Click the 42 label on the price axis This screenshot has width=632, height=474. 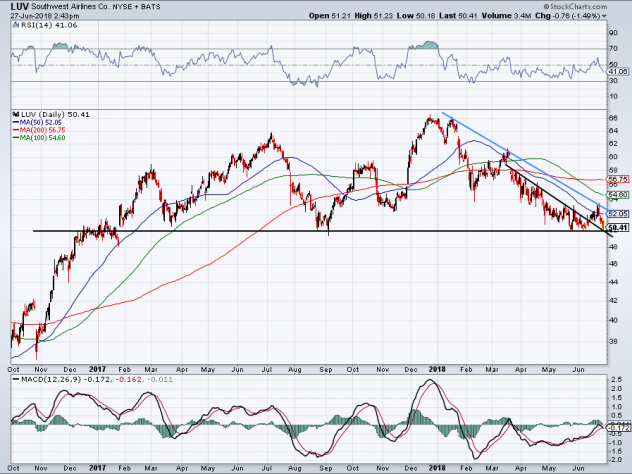[613, 301]
